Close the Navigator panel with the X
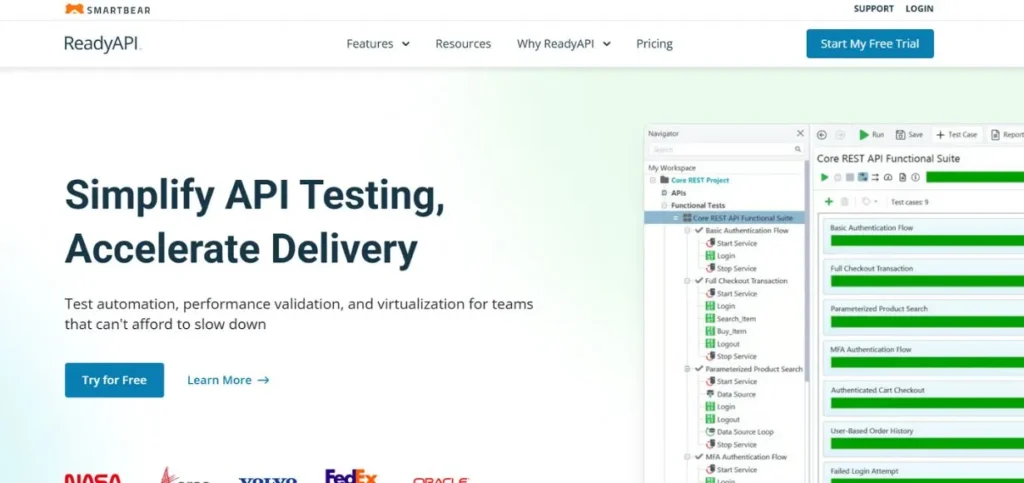This screenshot has height=483, width=1024. [800, 133]
